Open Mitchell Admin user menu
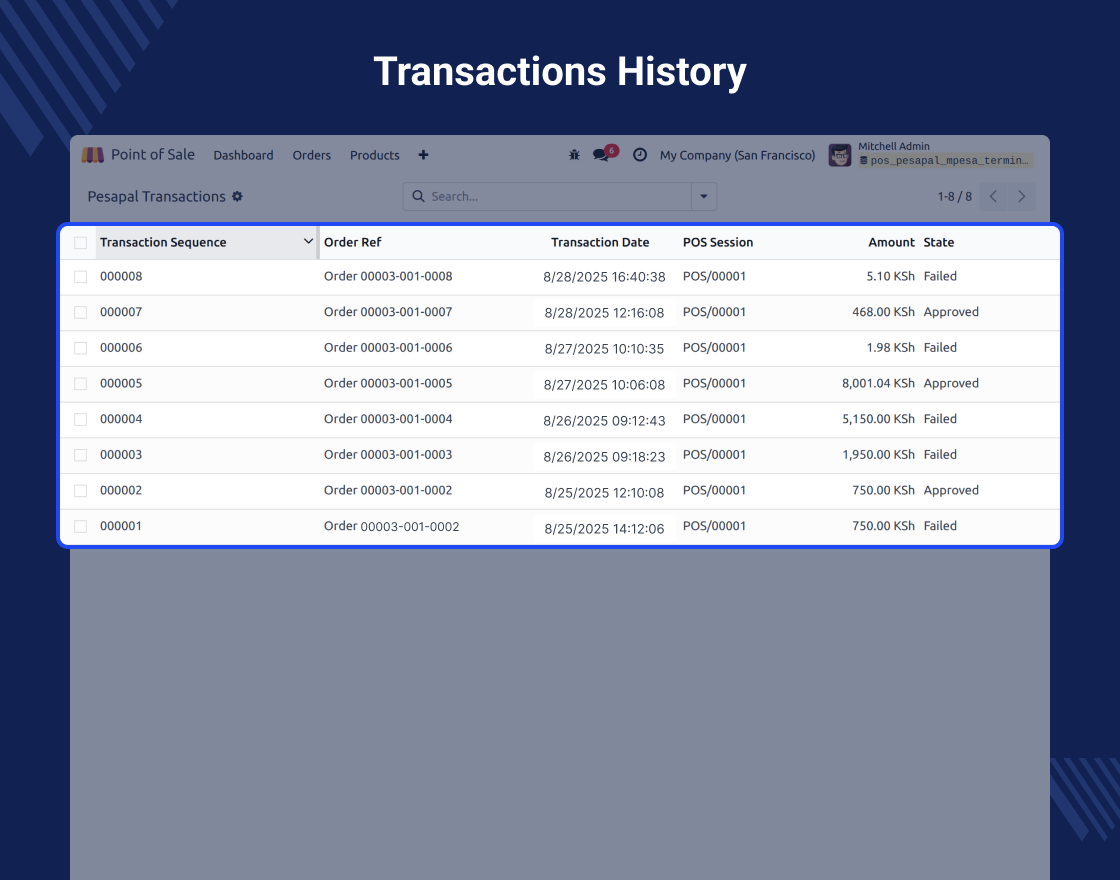 931,154
